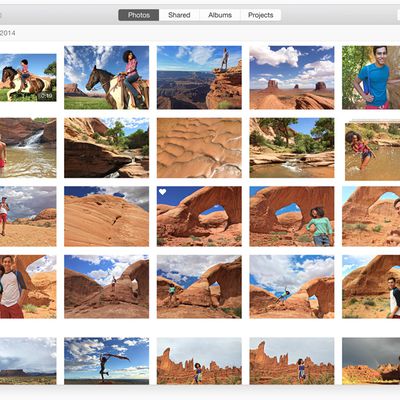Screen dimensions: 400x400
Task: Click the heart favorite badge on the arch photo
Action: point(162,192)
